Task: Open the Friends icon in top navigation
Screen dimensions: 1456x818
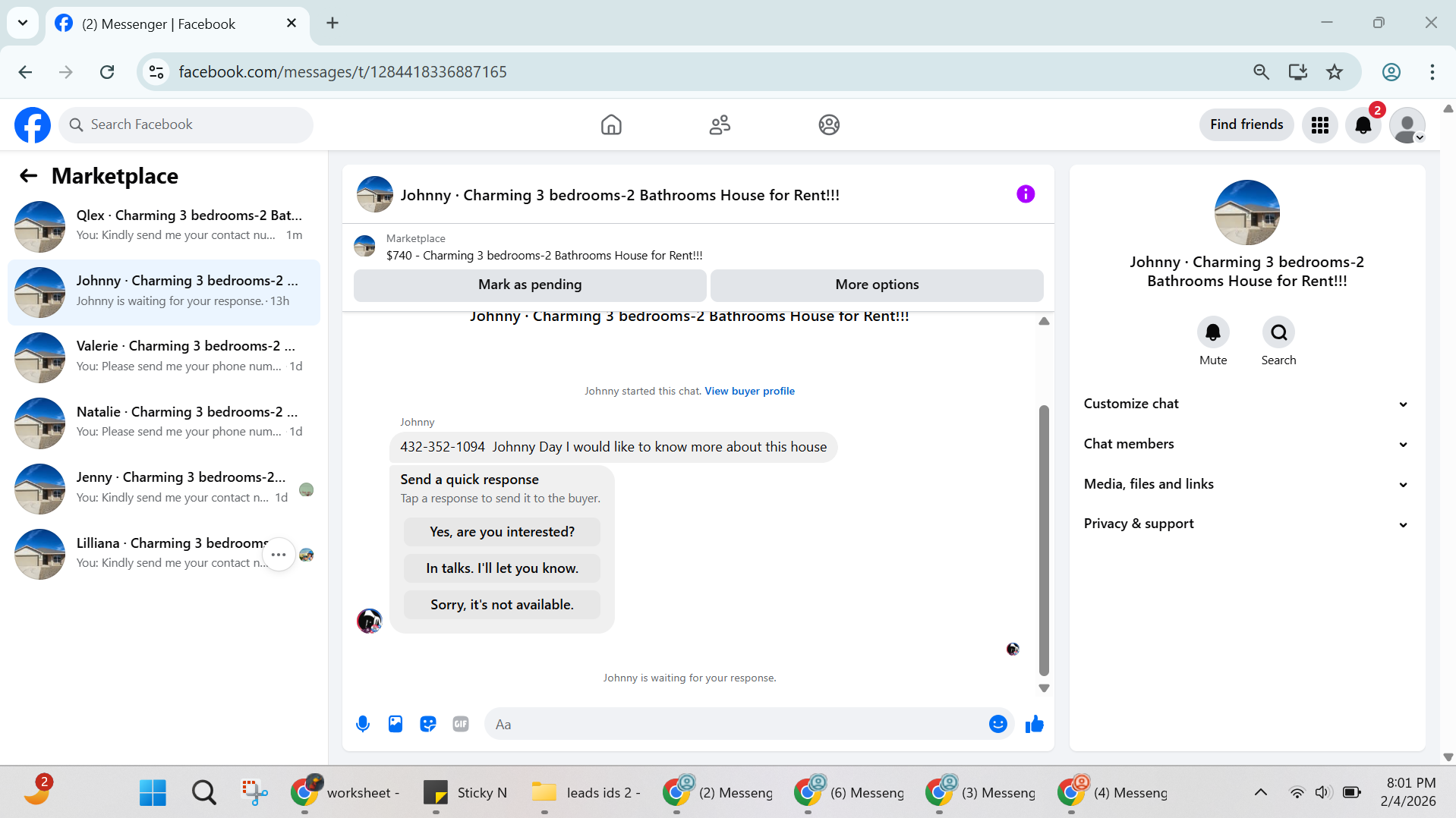Action: tap(720, 124)
